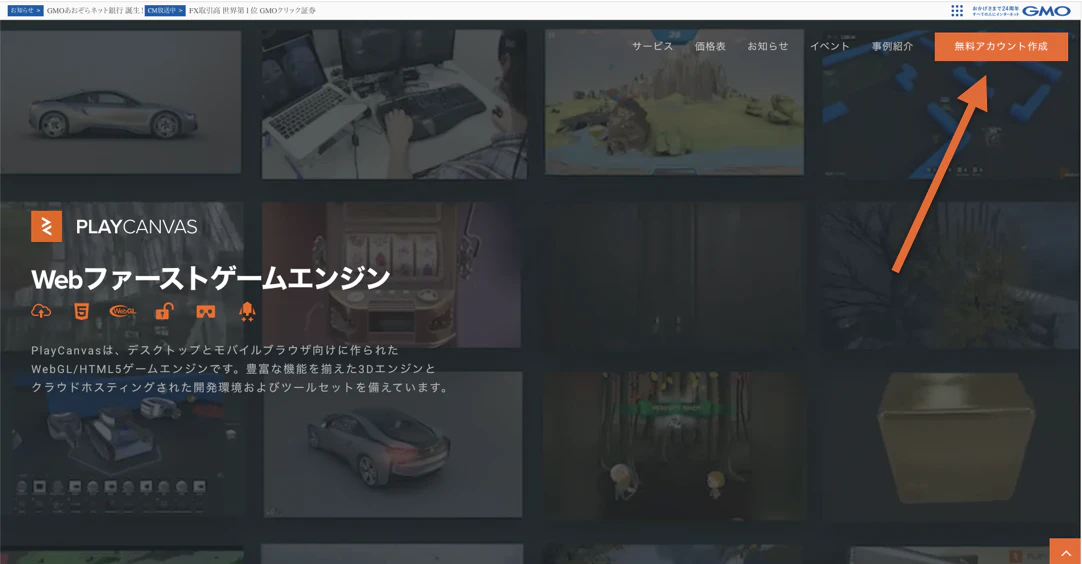Click the floating island landscape thumbnail
Viewport: 1082px width, 564px height.
coord(674,101)
